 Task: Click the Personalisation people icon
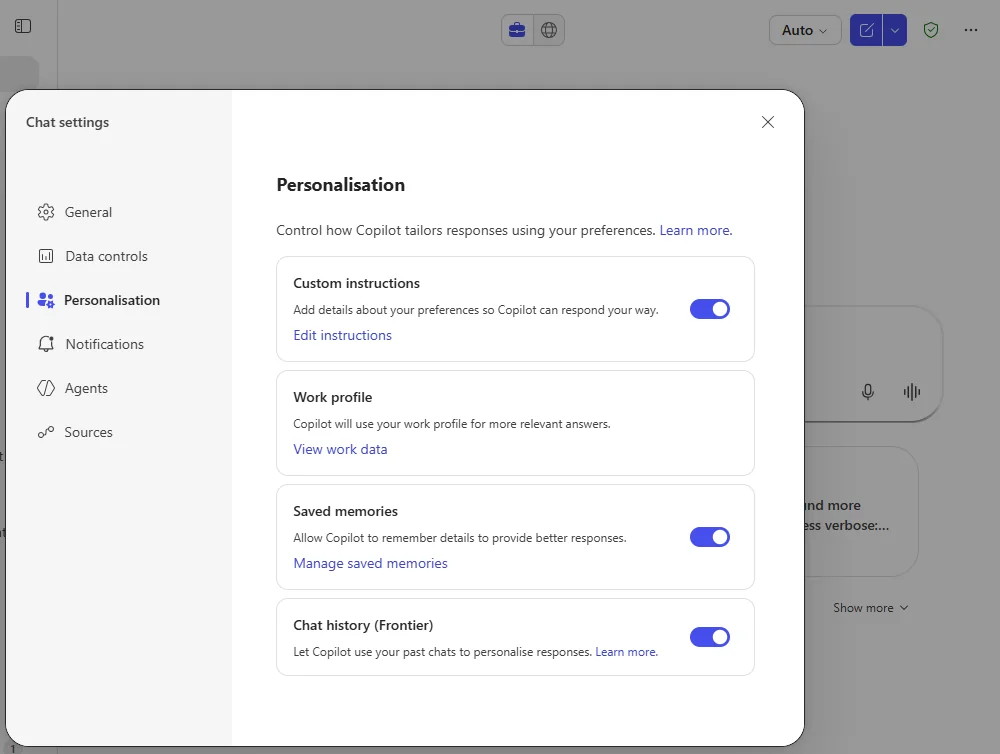point(46,300)
